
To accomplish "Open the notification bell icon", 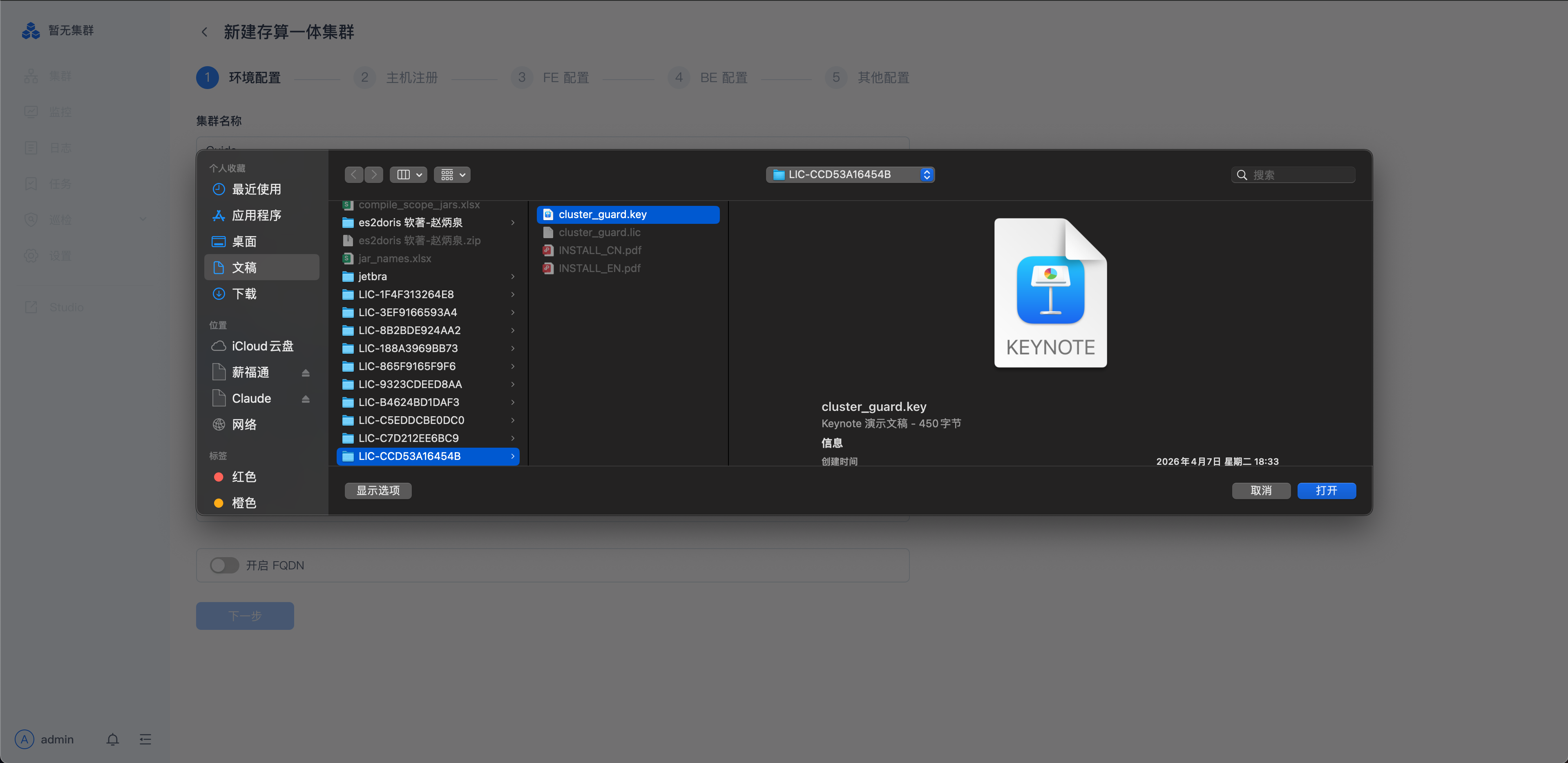I will click(113, 739).
